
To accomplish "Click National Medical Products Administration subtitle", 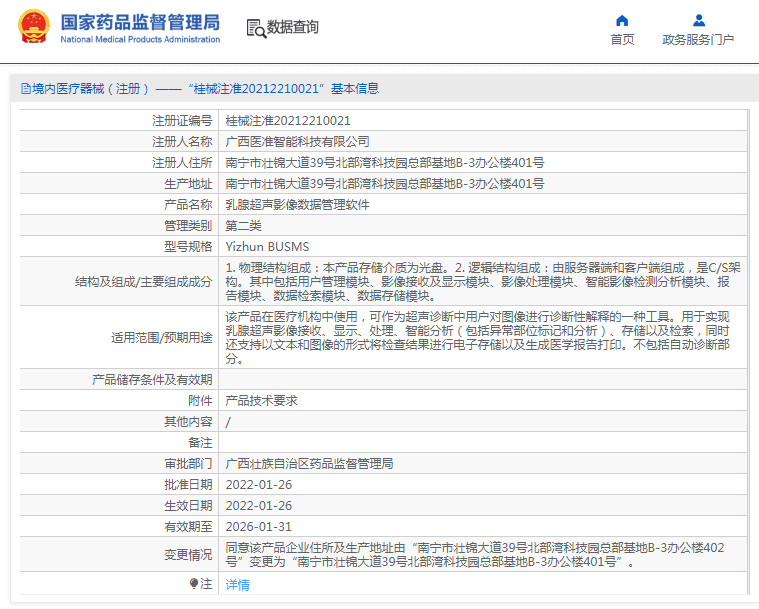I will (x=140, y=40).
